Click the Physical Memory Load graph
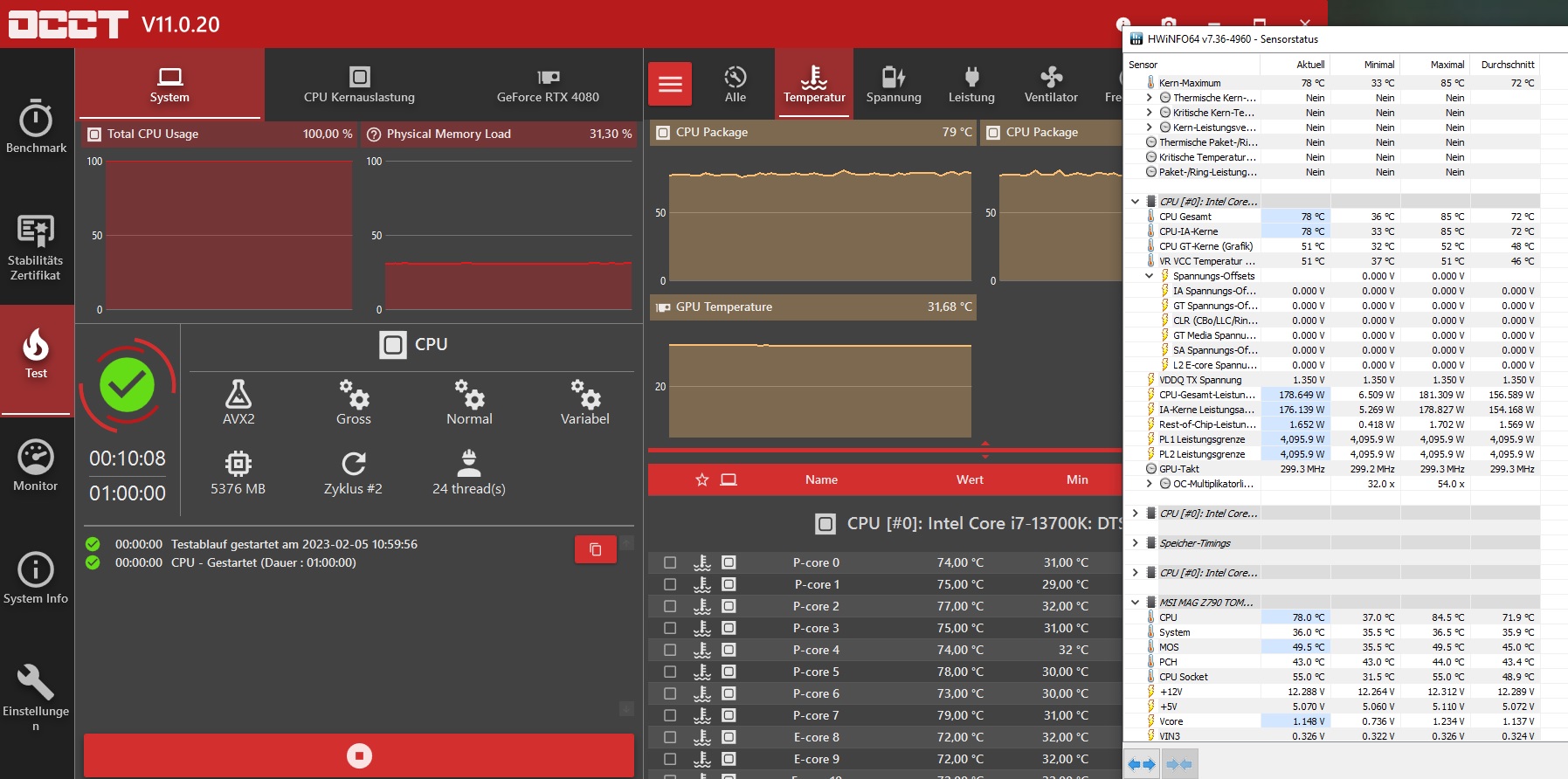Image resolution: width=1568 pixels, height=779 pixels. pos(508,235)
